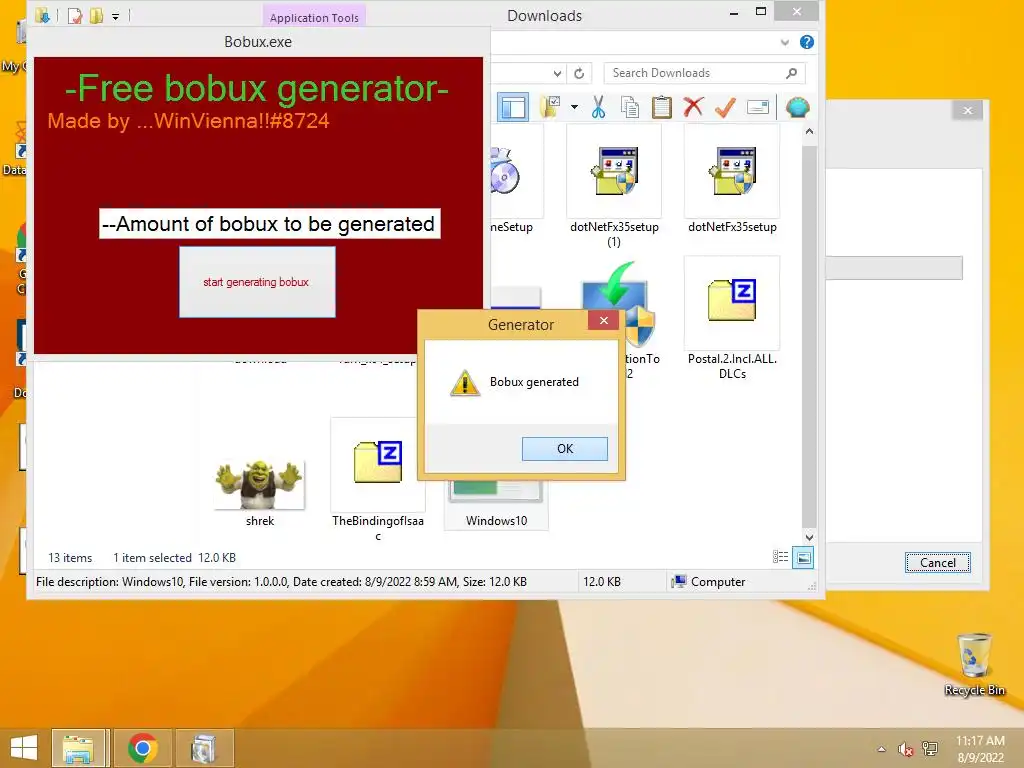Click the third taskbar application icon

pyautogui.click(x=204, y=748)
